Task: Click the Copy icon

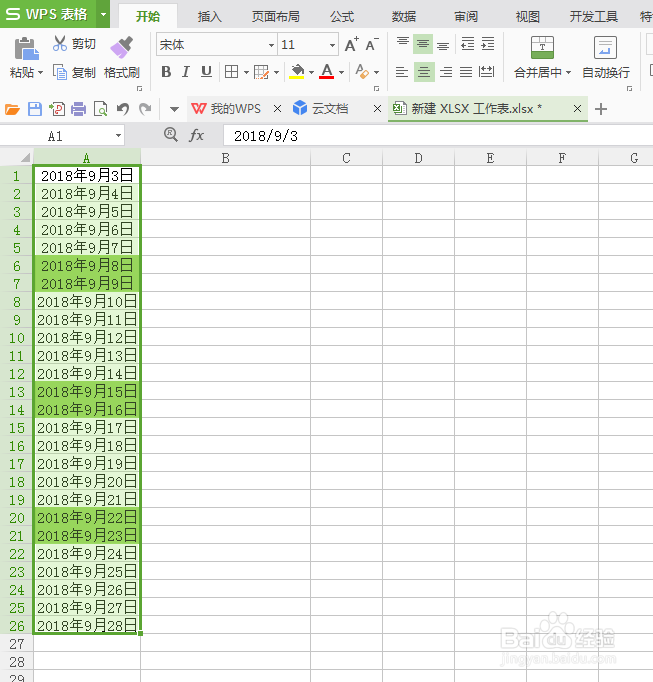Action: 60,72
